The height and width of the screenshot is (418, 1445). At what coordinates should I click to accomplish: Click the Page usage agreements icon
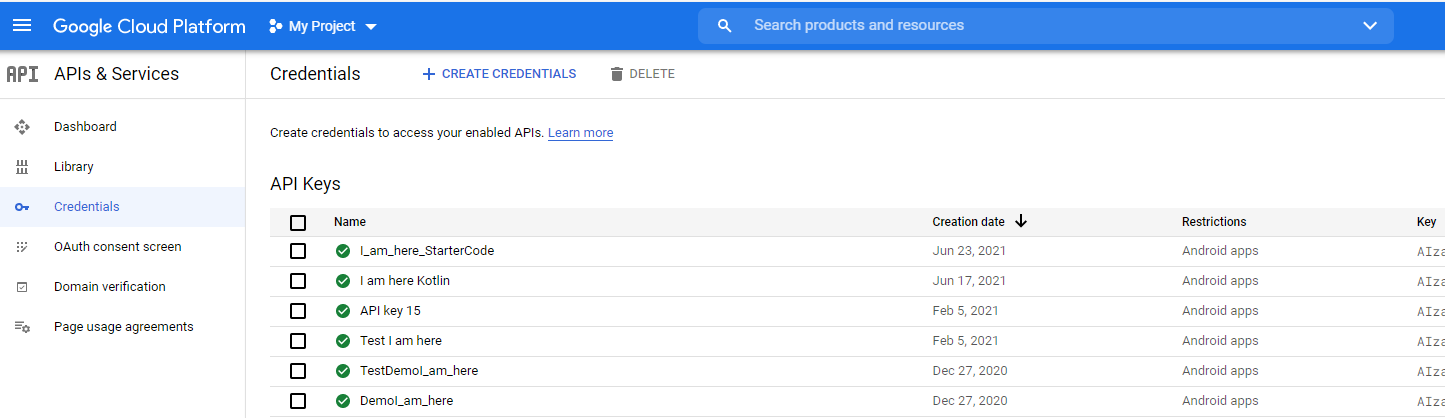coord(22,327)
